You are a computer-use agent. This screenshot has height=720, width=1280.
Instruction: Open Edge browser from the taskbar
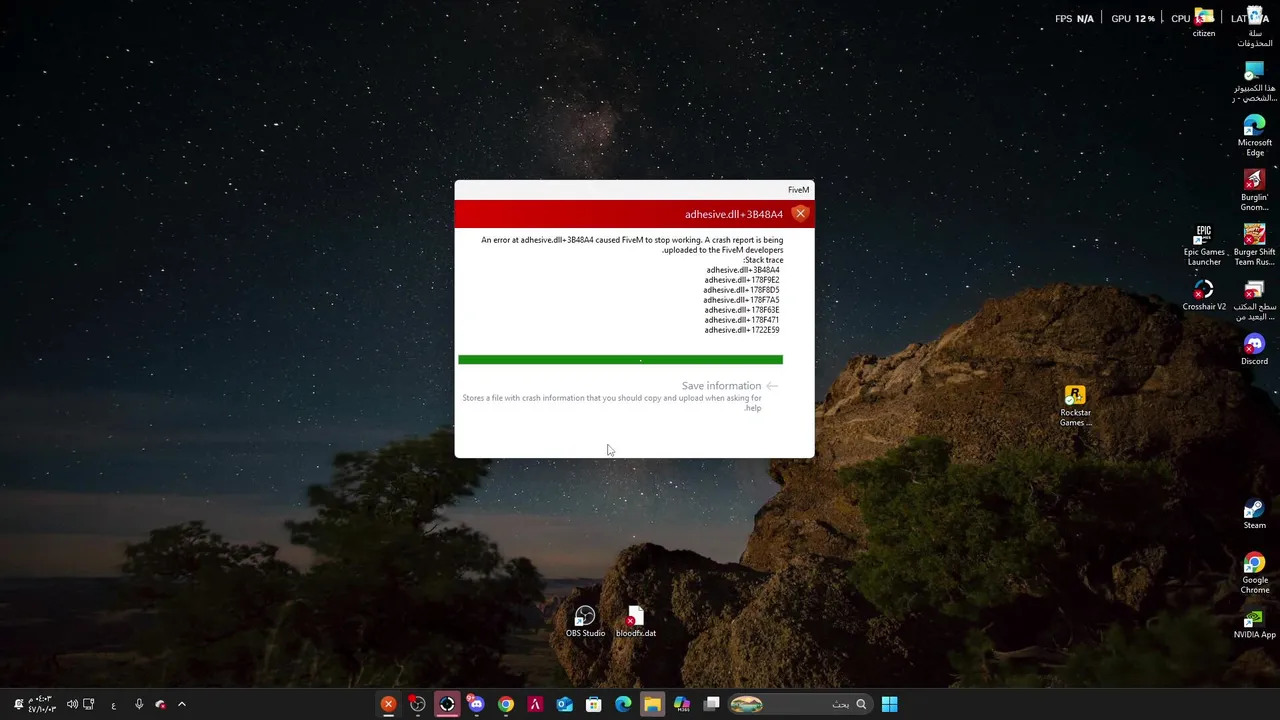click(x=623, y=704)
